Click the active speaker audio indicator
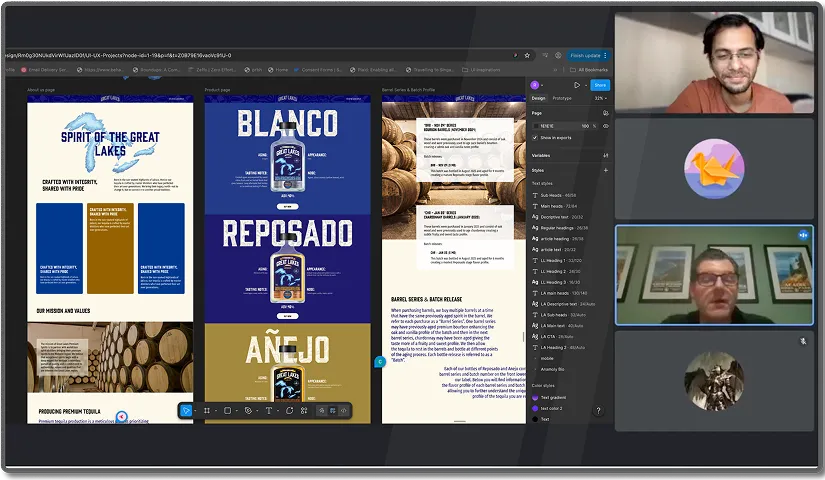The image size is (825, 480). 803,235
